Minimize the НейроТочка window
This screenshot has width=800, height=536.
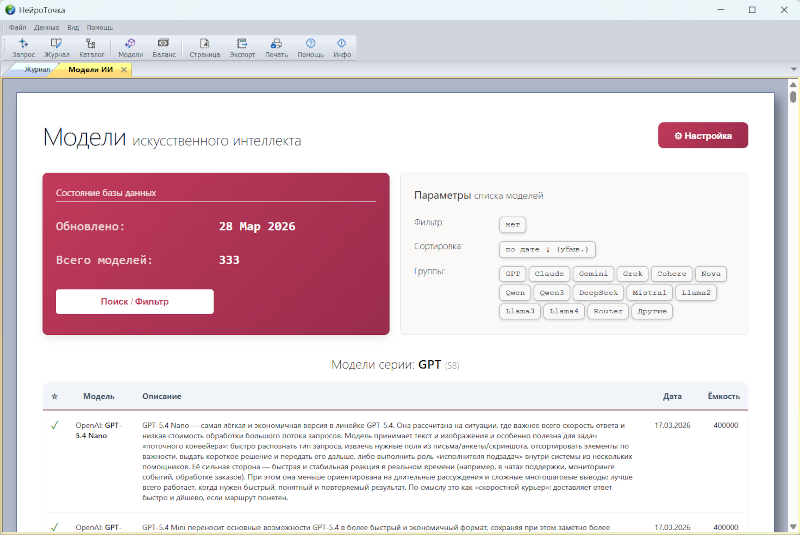coord(720,10)
